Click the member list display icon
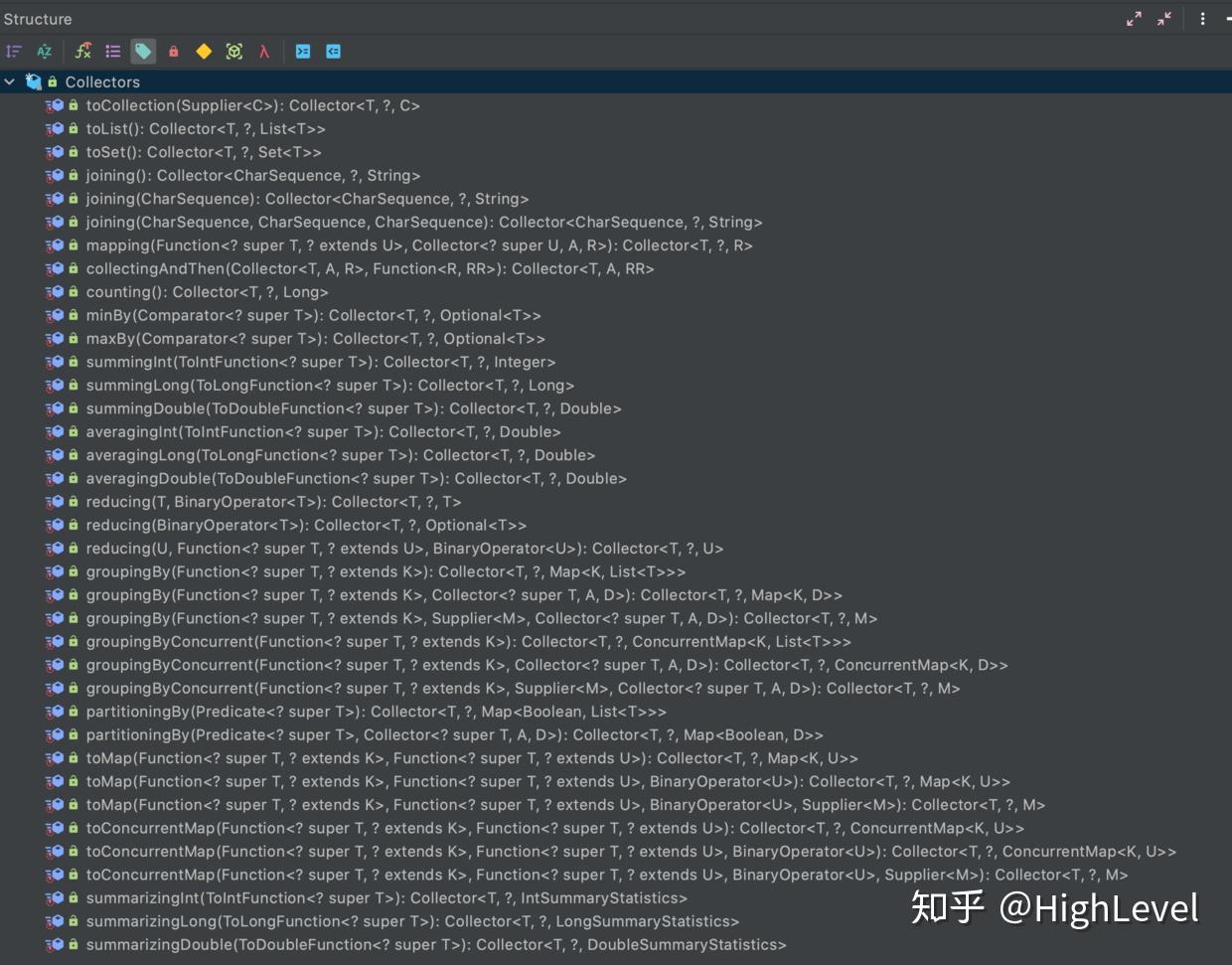The image size is (1232, 965). click(113, 51)
